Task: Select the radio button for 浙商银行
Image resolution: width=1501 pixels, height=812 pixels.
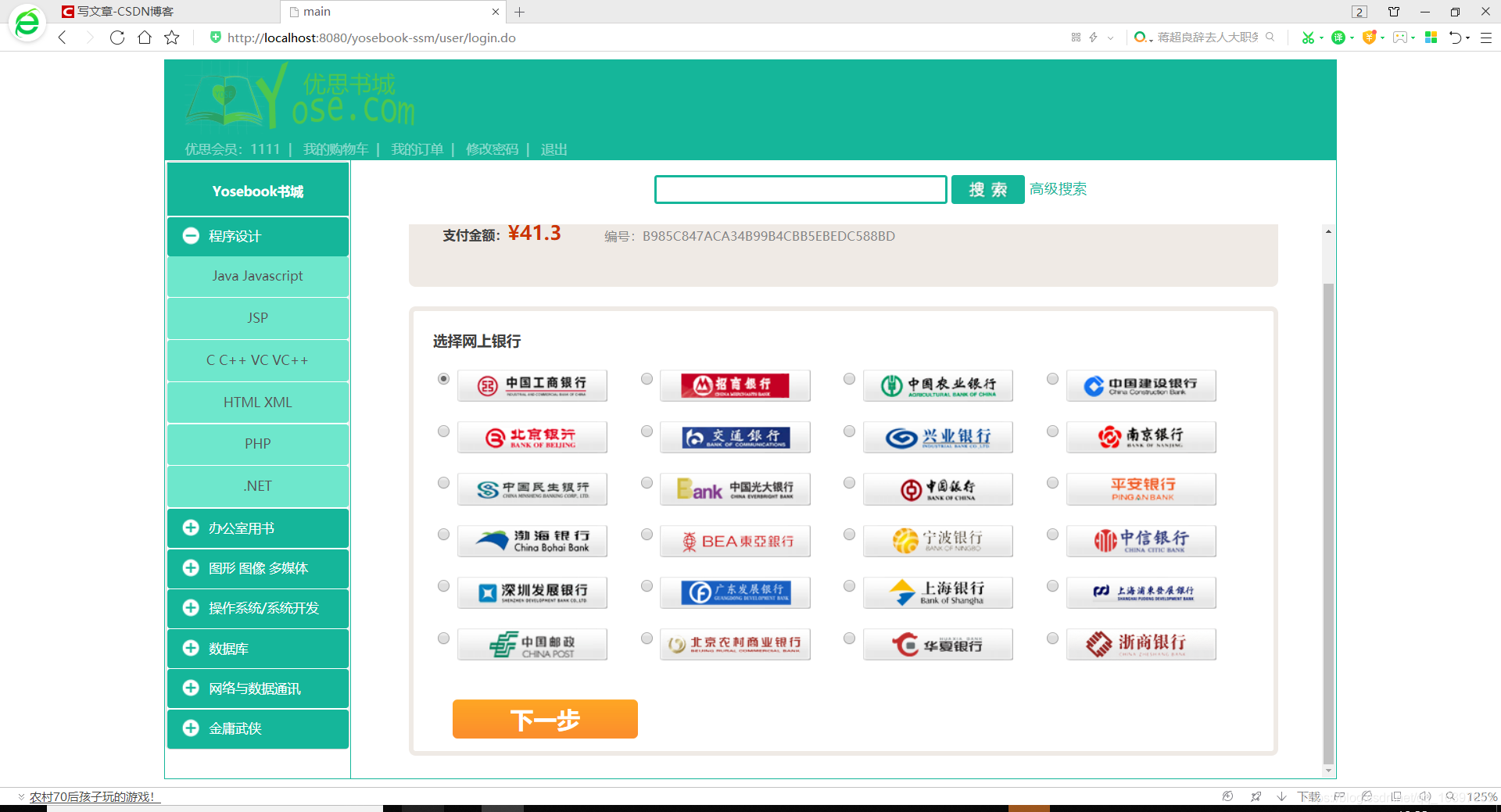Action: pyautogui.click(x=1052, y=638)
